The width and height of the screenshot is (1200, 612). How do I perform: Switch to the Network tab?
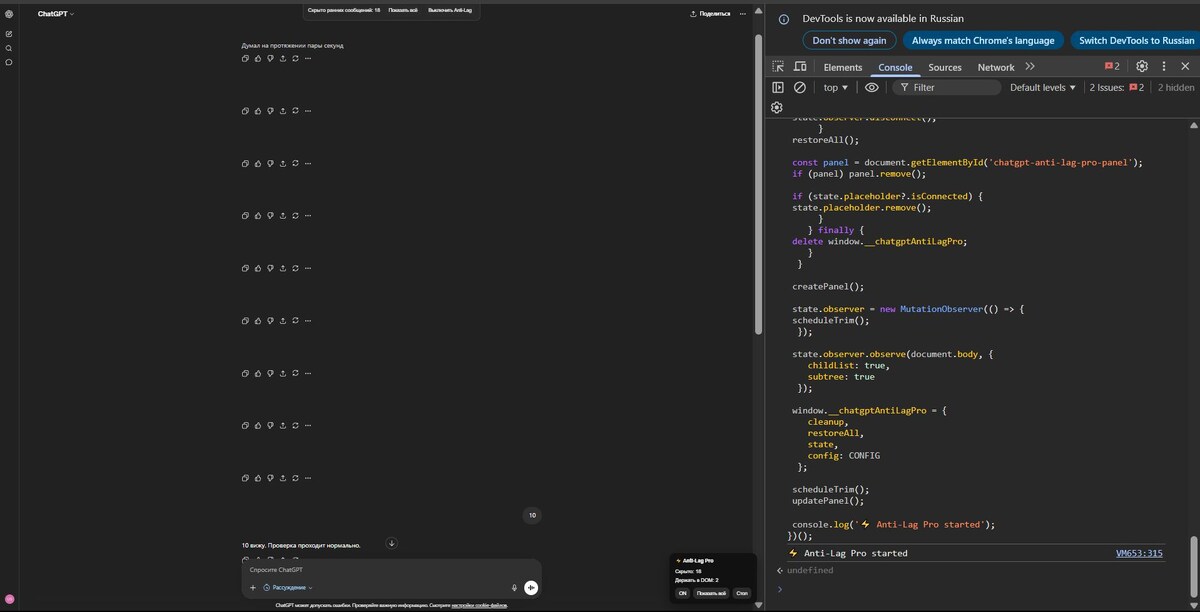pos(996,67)
